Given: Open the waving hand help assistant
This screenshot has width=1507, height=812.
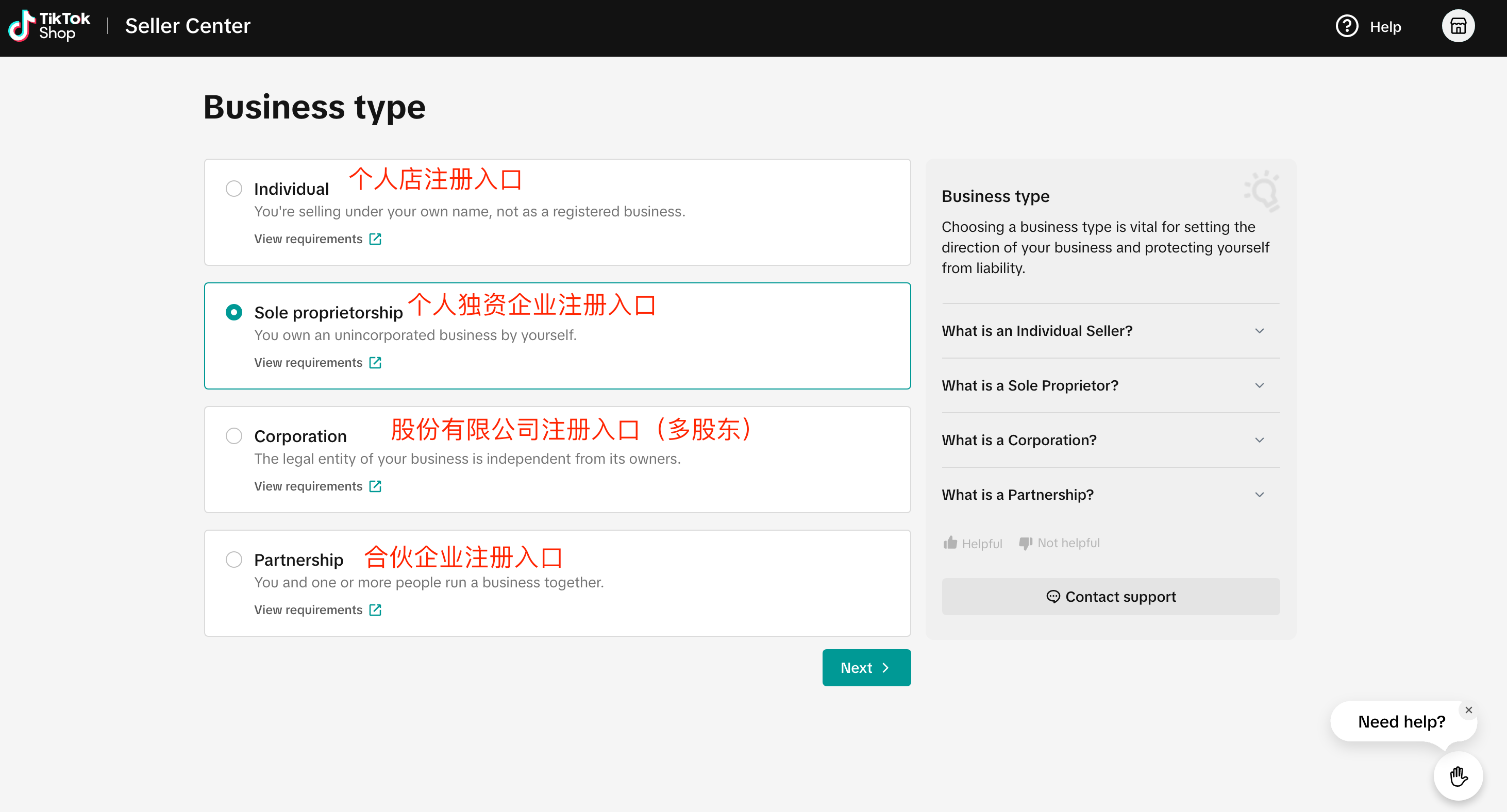Looking at the screenshot, I should coord(1458,776).
